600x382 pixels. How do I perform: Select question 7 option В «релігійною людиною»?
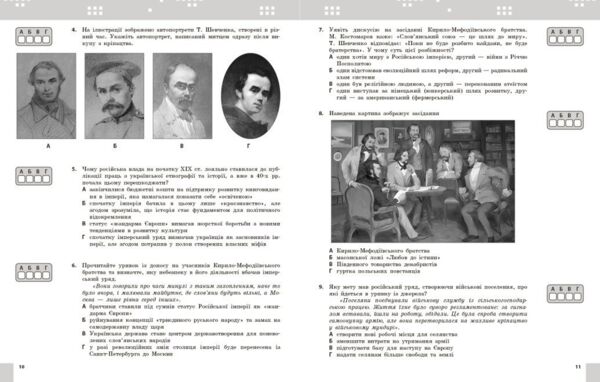pos(428,84)
